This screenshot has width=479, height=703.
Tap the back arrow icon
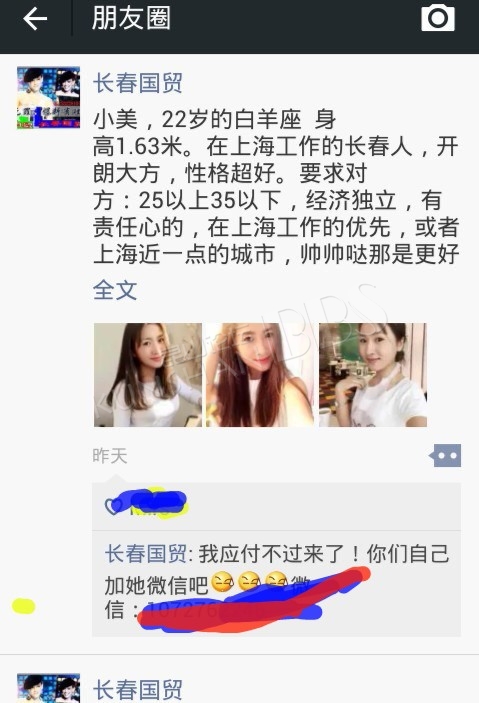(35, 19)
